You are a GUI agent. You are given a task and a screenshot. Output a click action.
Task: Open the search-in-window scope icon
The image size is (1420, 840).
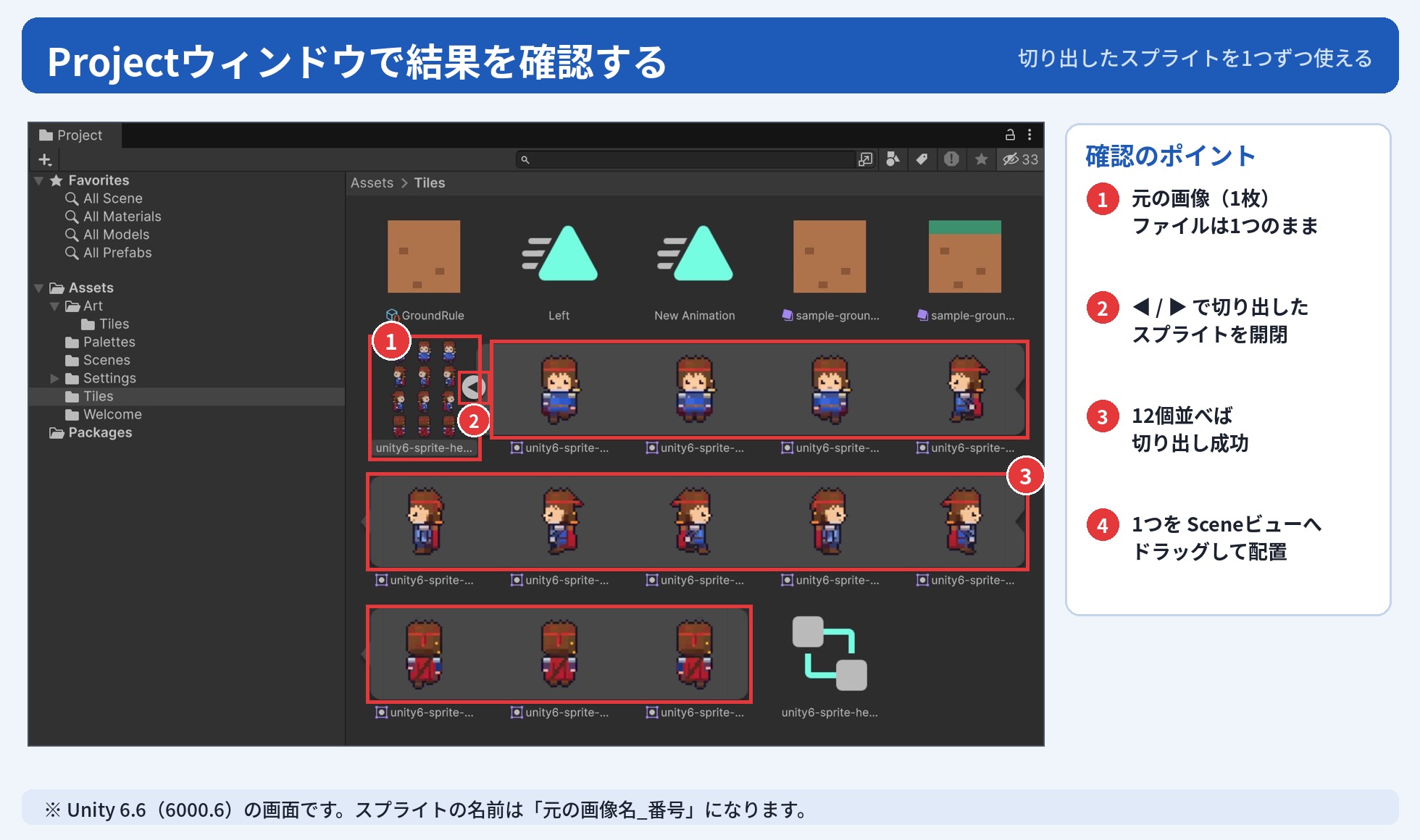pos(865,159)
